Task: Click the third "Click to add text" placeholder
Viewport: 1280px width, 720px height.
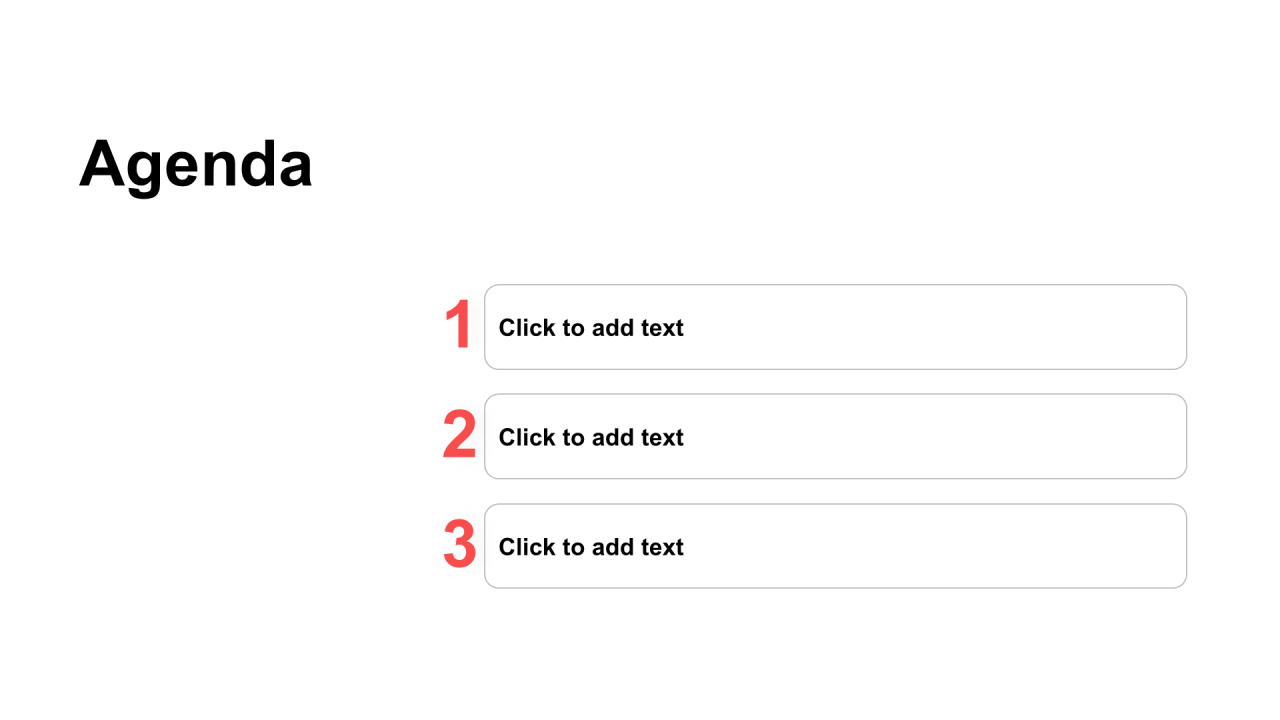Action: [x=591, y=547]
